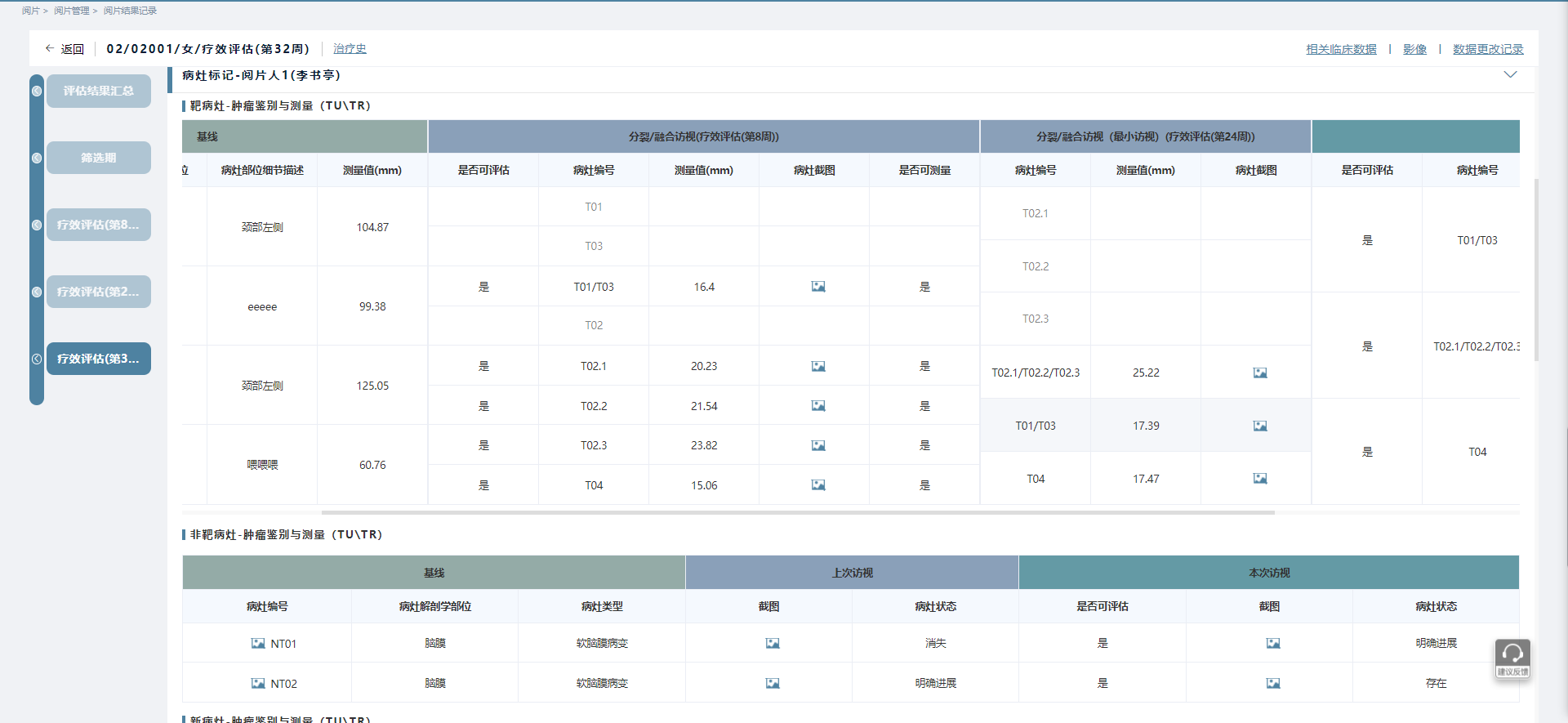View screenshot icon for T02.1/T02.2/T02.3 row 25.22
1568x723 pixels.
tap(1260, 373)
